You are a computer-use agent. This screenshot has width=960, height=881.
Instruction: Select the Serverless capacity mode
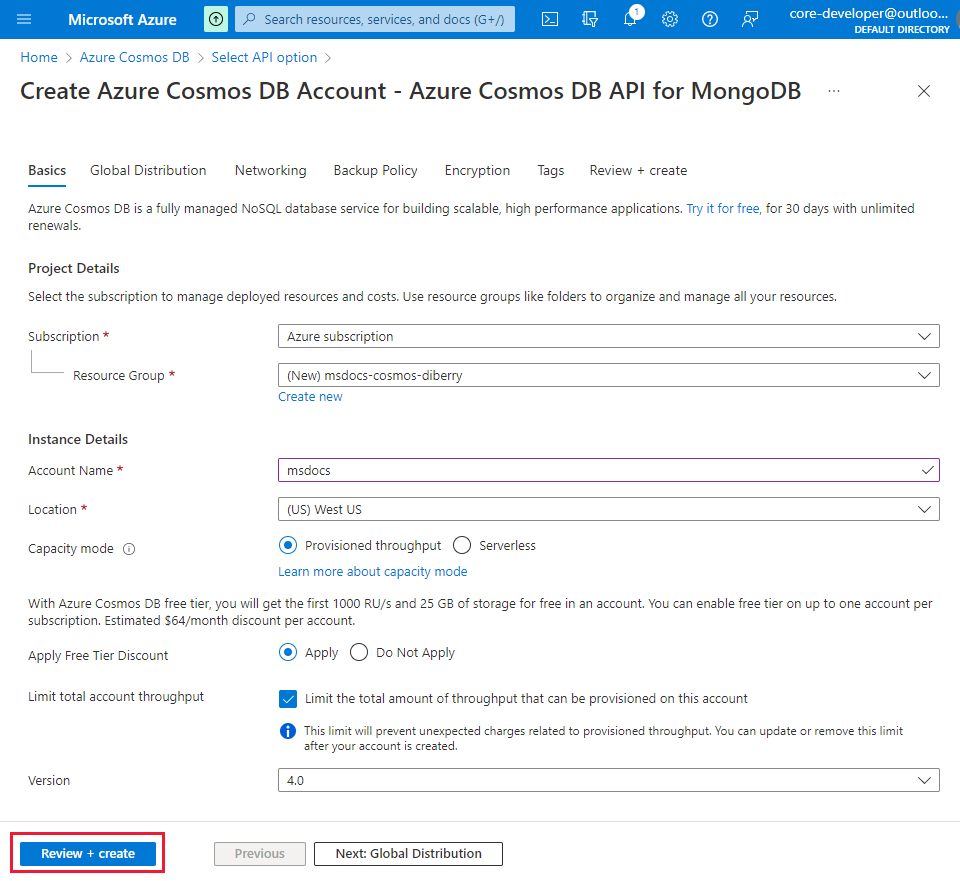[x=462, y=546]
